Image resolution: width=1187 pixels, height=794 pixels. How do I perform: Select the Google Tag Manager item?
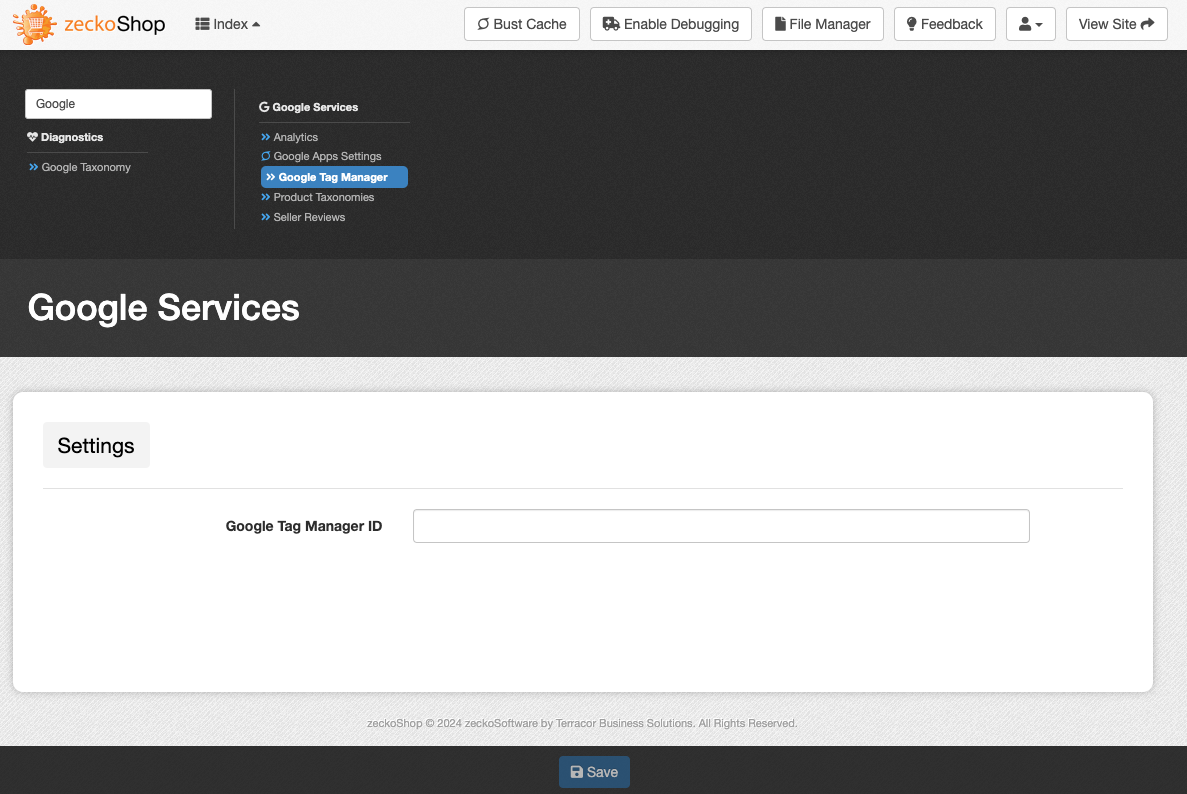click(333, 177)
